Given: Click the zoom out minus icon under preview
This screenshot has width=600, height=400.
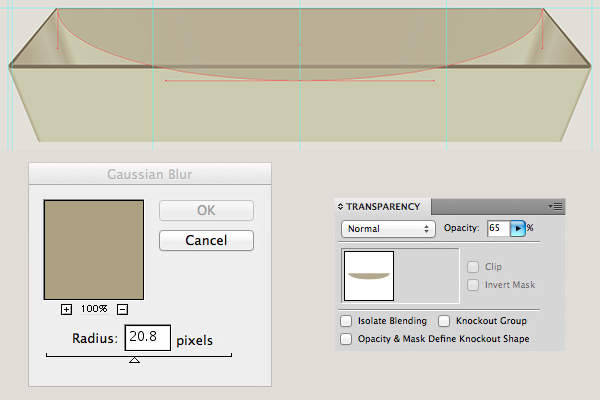Looking at the screenshot, I should pyautogui.click(x=122, y=309).
